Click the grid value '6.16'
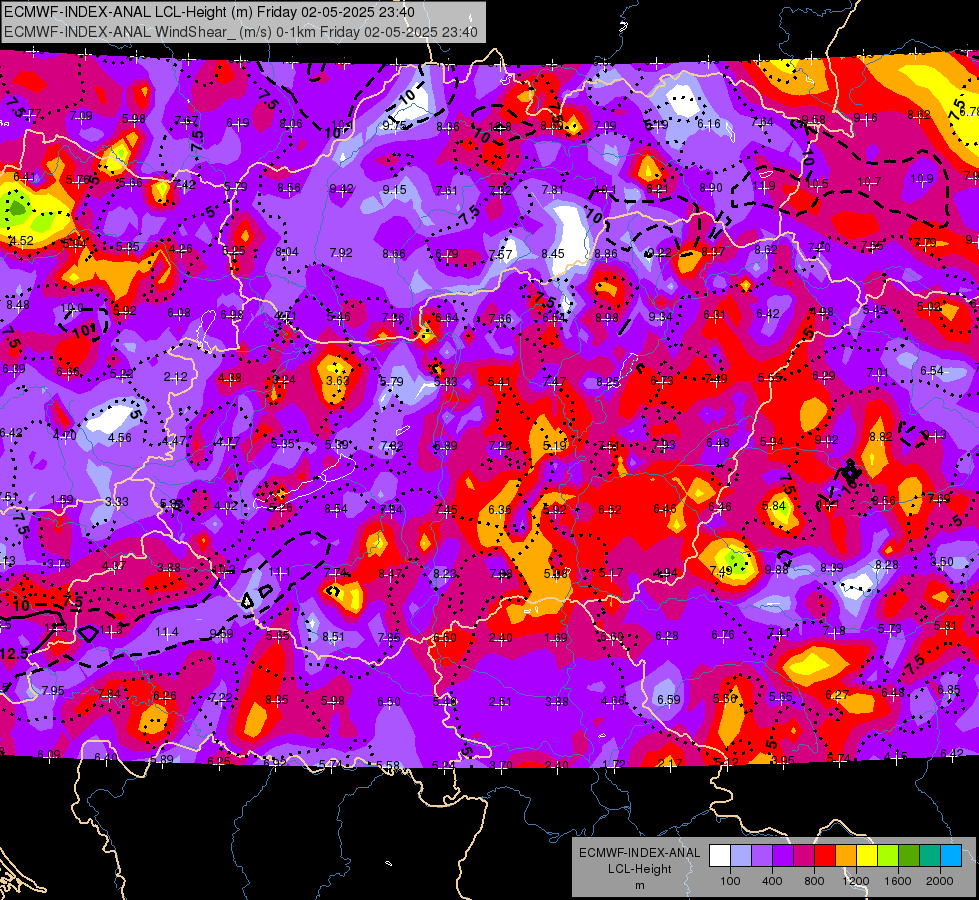 (709, 124)
